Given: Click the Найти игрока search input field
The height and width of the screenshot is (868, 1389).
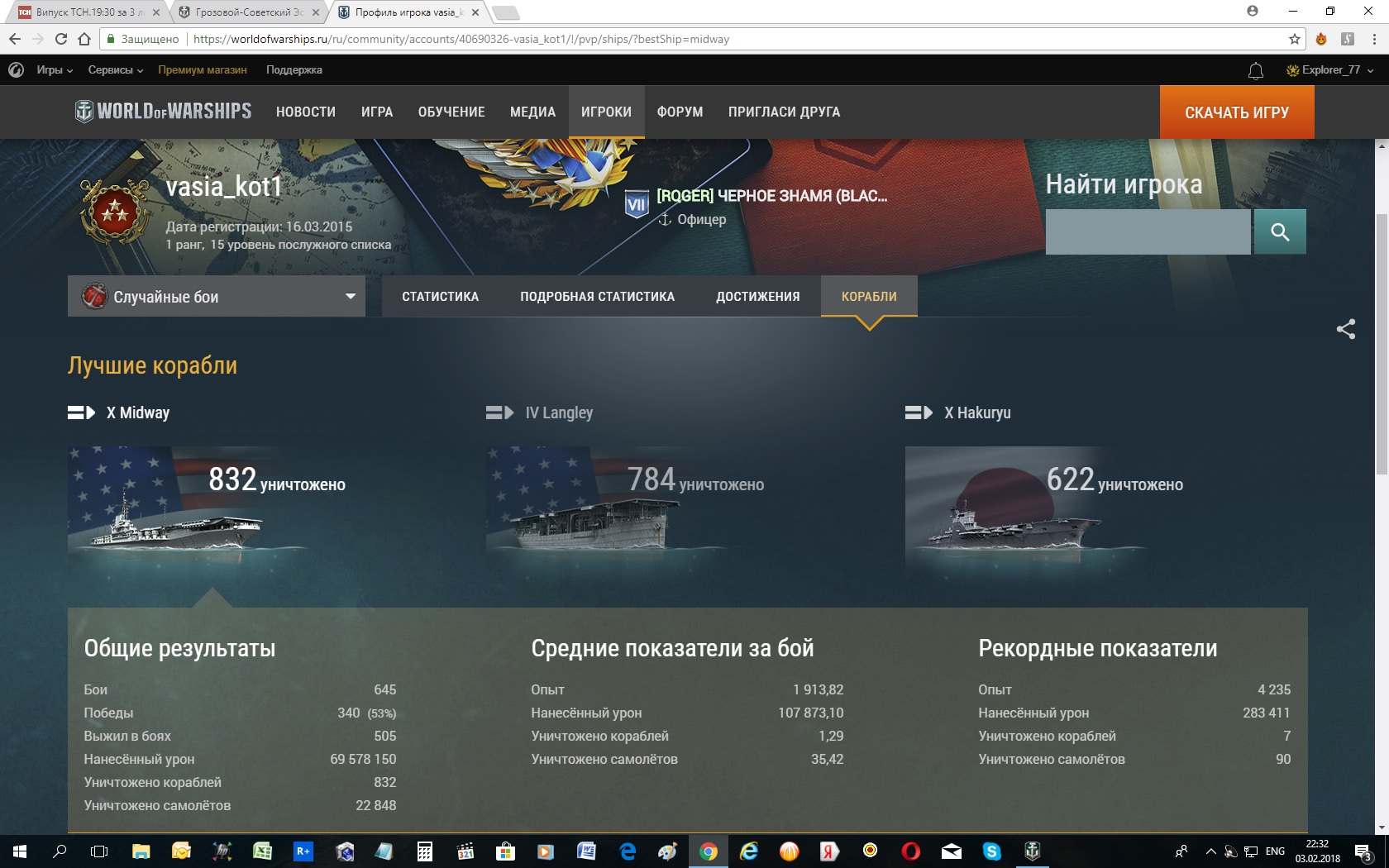Looking at the screenshot, I should point(1148,231).
